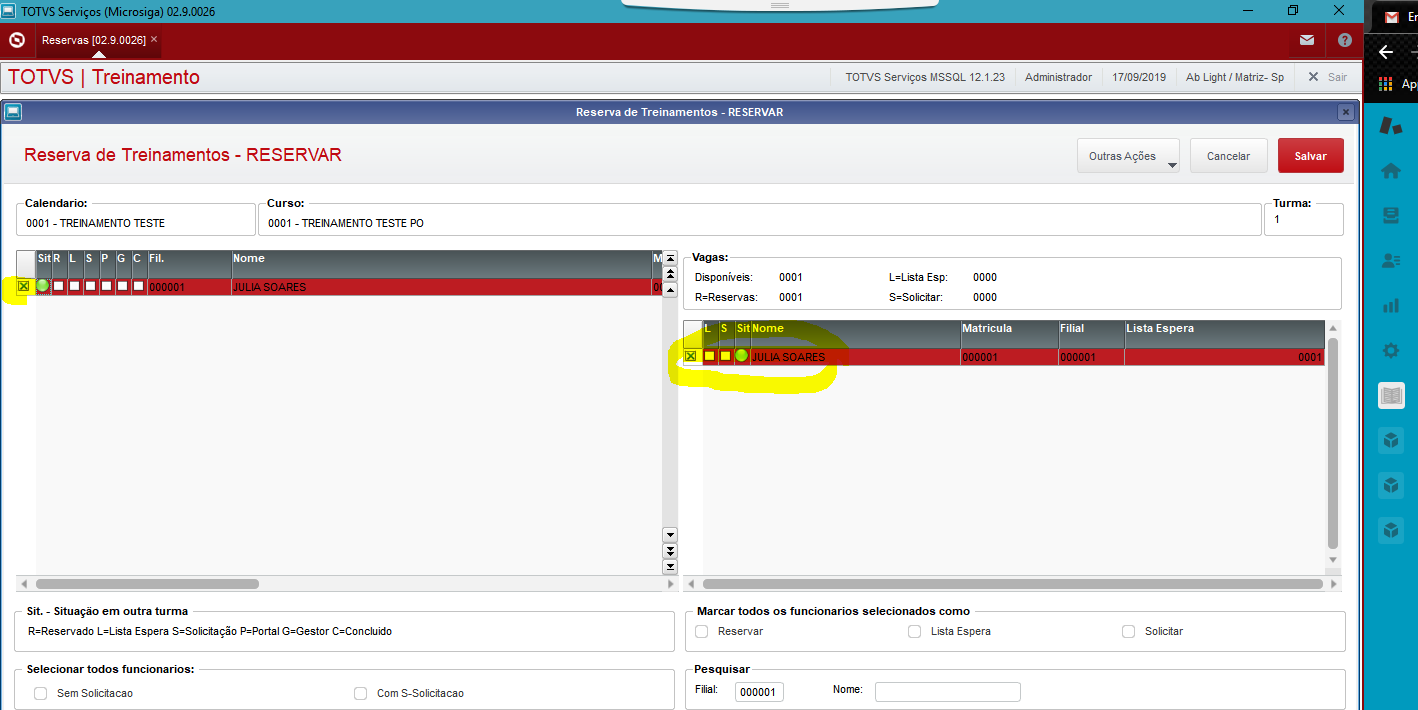Click page-down double arrow in left grid
1418x710 pixels.
pyautogui.click(x=670, y=551)
